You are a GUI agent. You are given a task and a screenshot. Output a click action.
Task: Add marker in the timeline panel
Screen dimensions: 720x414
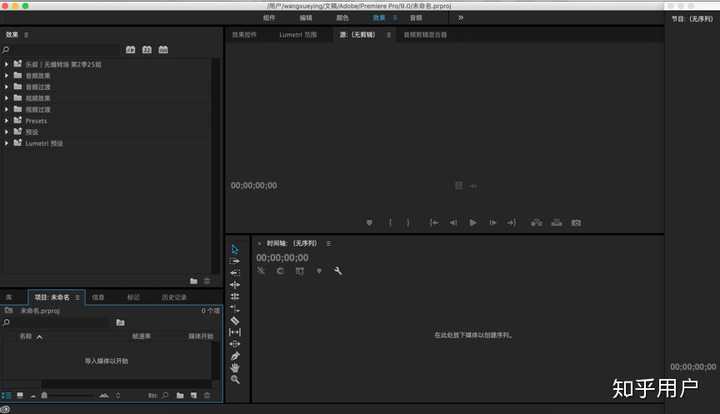point(319,271)
